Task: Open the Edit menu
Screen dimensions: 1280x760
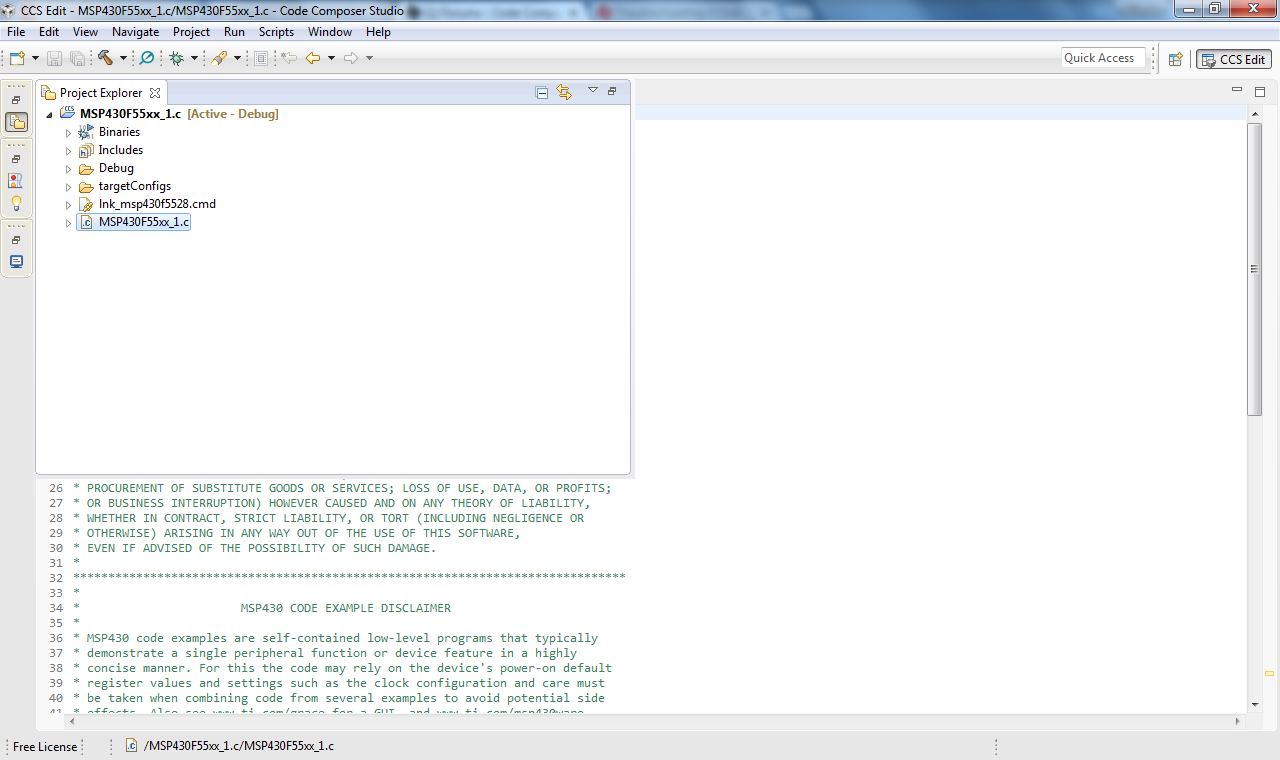Action: point(49,32)
